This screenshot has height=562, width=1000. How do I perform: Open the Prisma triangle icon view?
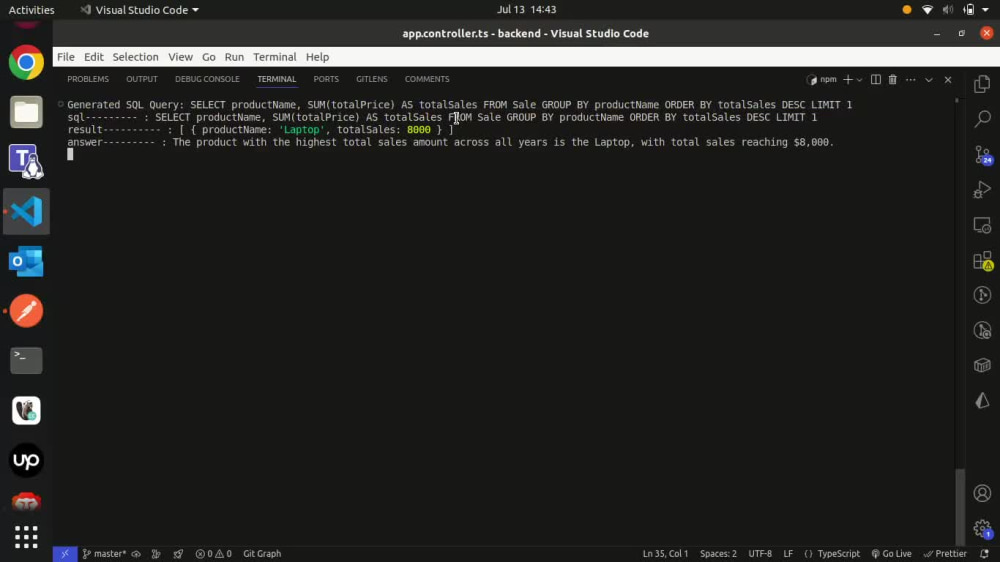click(x=982, y=401)
